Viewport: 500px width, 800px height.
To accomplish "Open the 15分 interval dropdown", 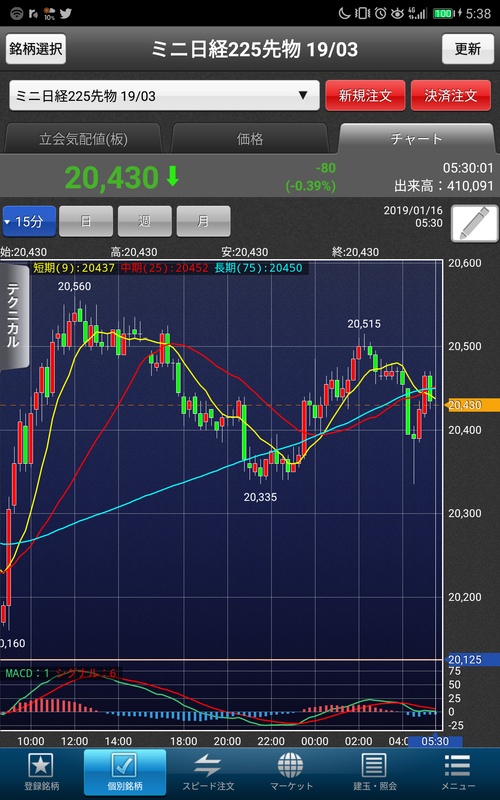I will (x=29, y=221).
